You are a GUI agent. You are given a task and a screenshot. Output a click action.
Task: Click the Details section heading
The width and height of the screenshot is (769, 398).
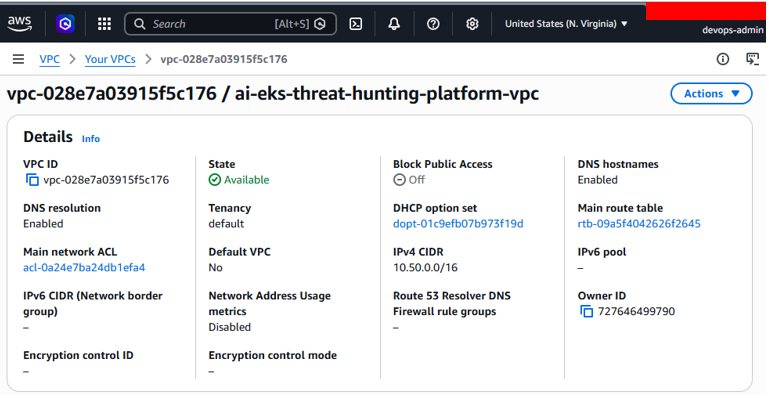48,137
